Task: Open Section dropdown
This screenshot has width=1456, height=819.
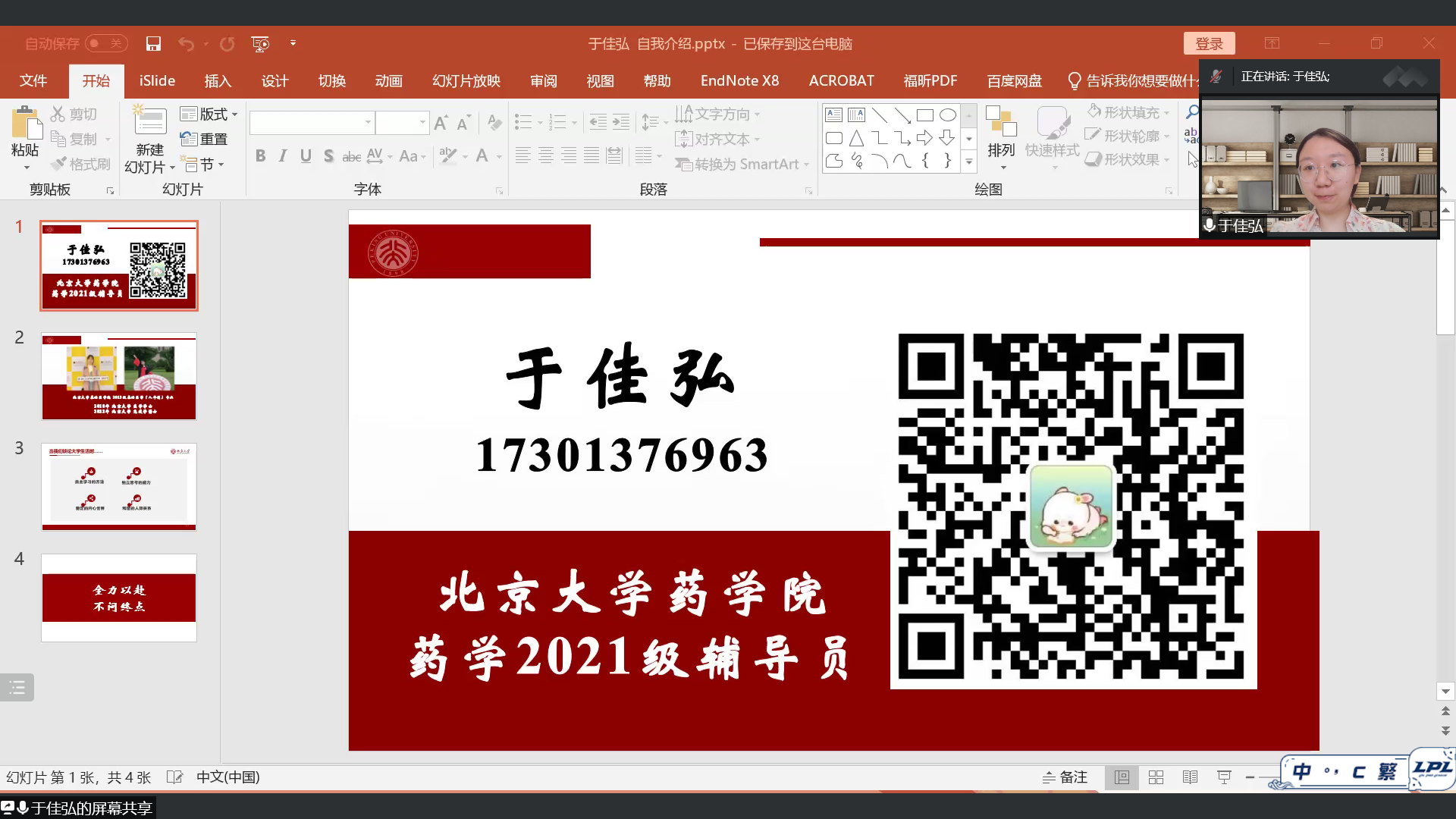Action: (x=203, y=165)
